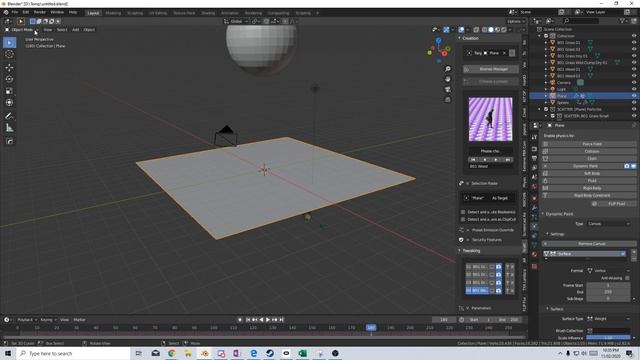Enable the 'Detect and use as Biome(s)' checkbox

click(x=463, y=212)
